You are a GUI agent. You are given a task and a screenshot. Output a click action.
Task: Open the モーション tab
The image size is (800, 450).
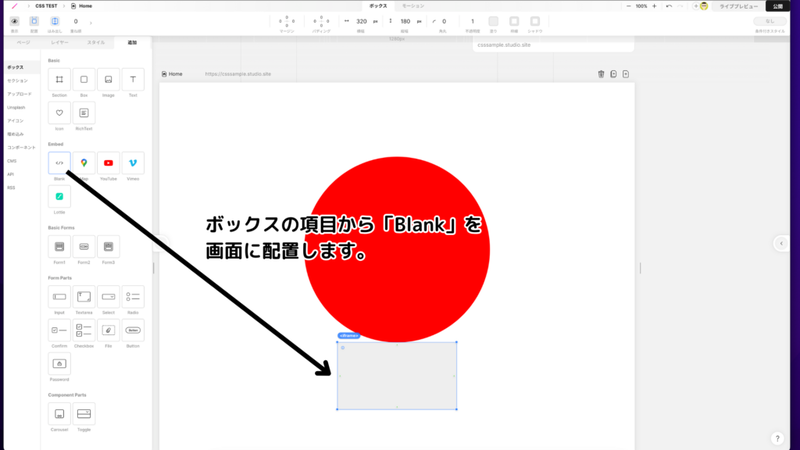coord(413,6)
